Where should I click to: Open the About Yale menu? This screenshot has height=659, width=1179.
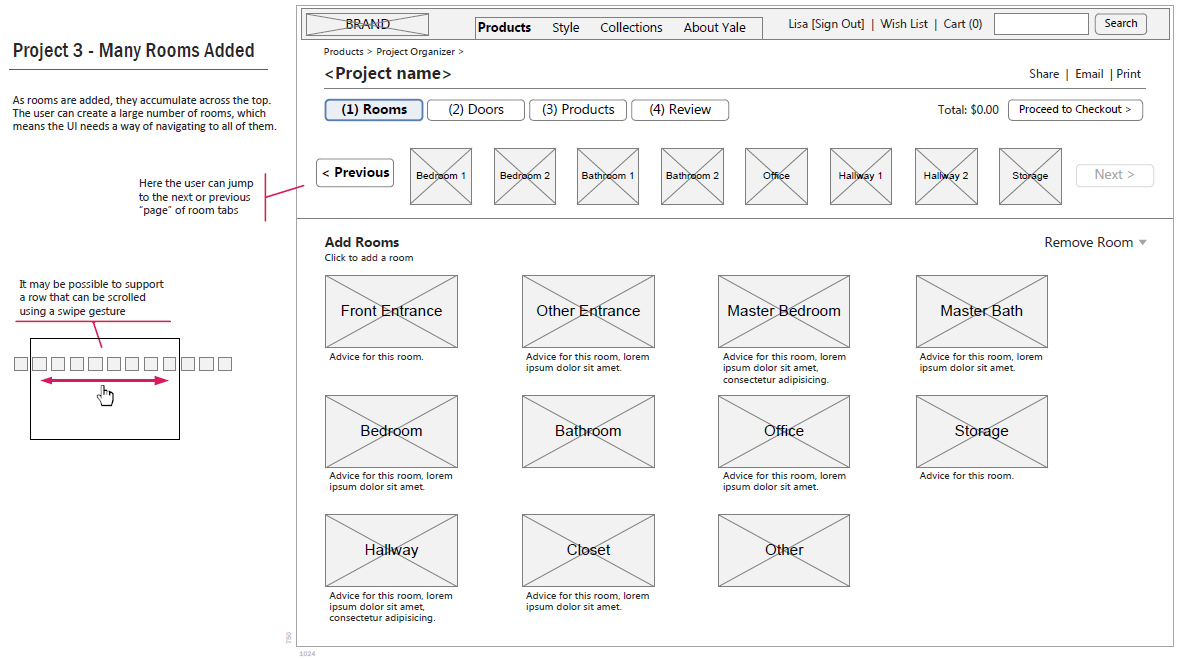(x=714, y=28)
